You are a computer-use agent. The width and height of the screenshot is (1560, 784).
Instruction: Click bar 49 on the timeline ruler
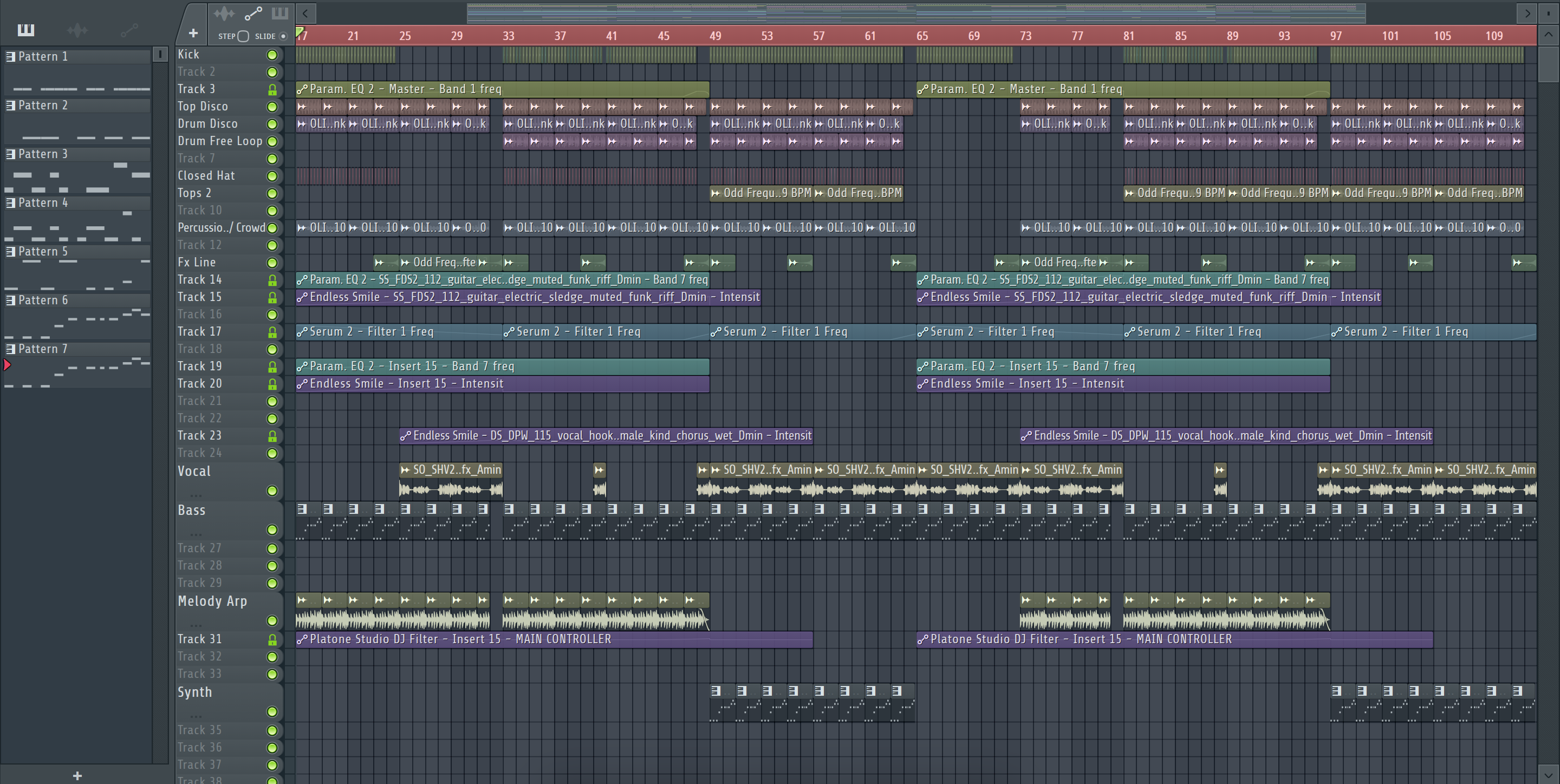715,36
